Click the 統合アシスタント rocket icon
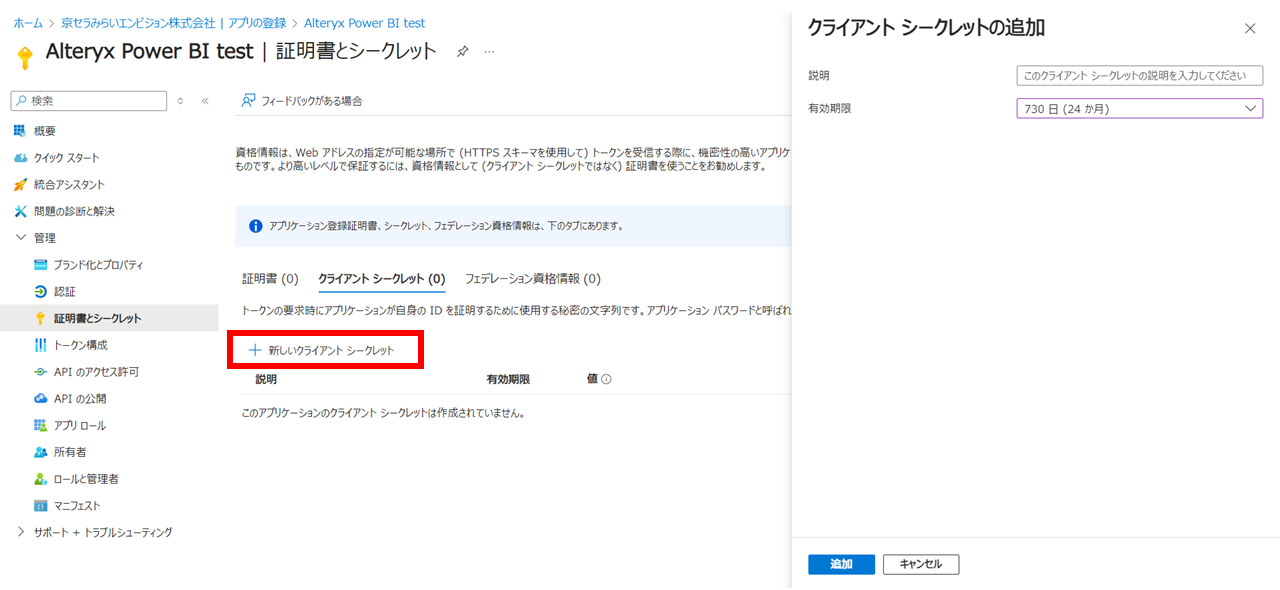The width and height of the screenshot is (1280, 590). pyautogui.click(x=21, y=185)
